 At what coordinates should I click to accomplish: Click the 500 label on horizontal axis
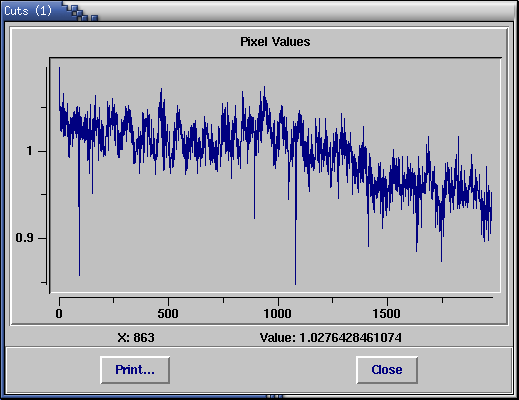click(168, 314)
